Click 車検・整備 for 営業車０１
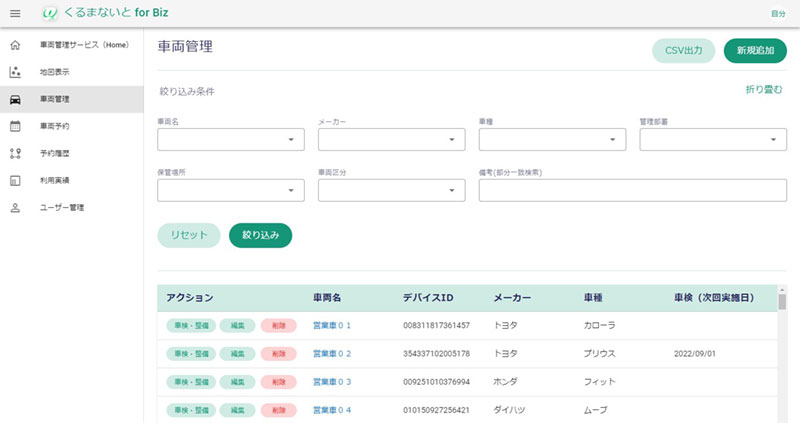Image resolution: width=800 pixels, height=423 pixels. (x=191, y=326)
